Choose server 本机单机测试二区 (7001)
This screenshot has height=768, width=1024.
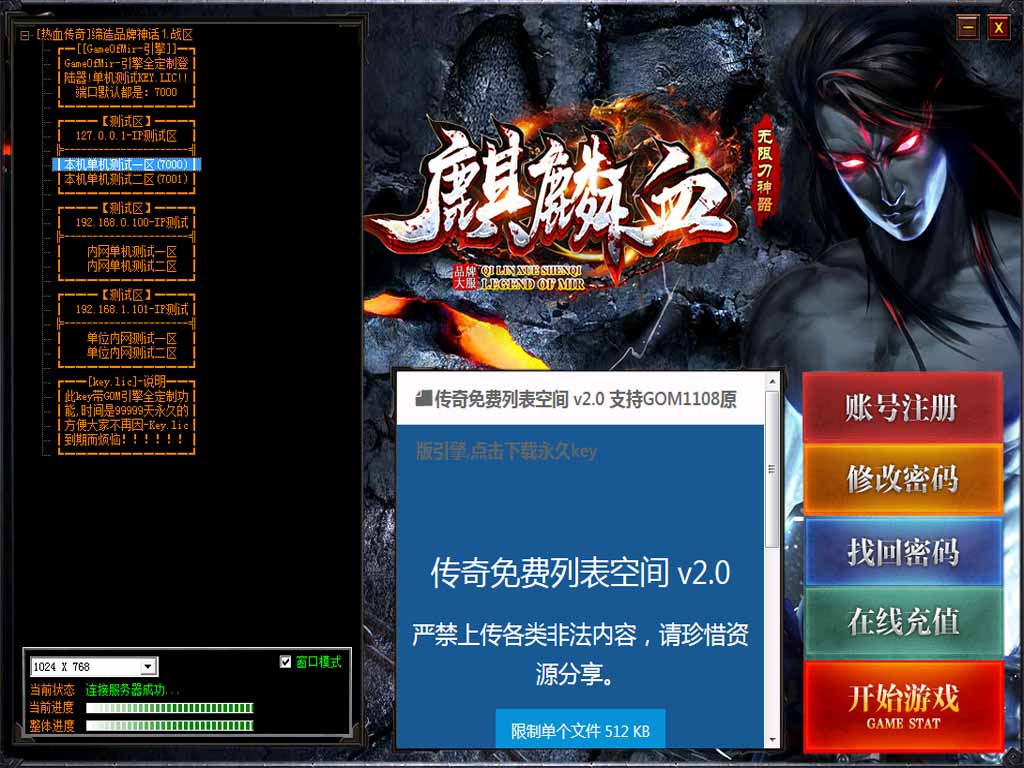click(126, 179)
